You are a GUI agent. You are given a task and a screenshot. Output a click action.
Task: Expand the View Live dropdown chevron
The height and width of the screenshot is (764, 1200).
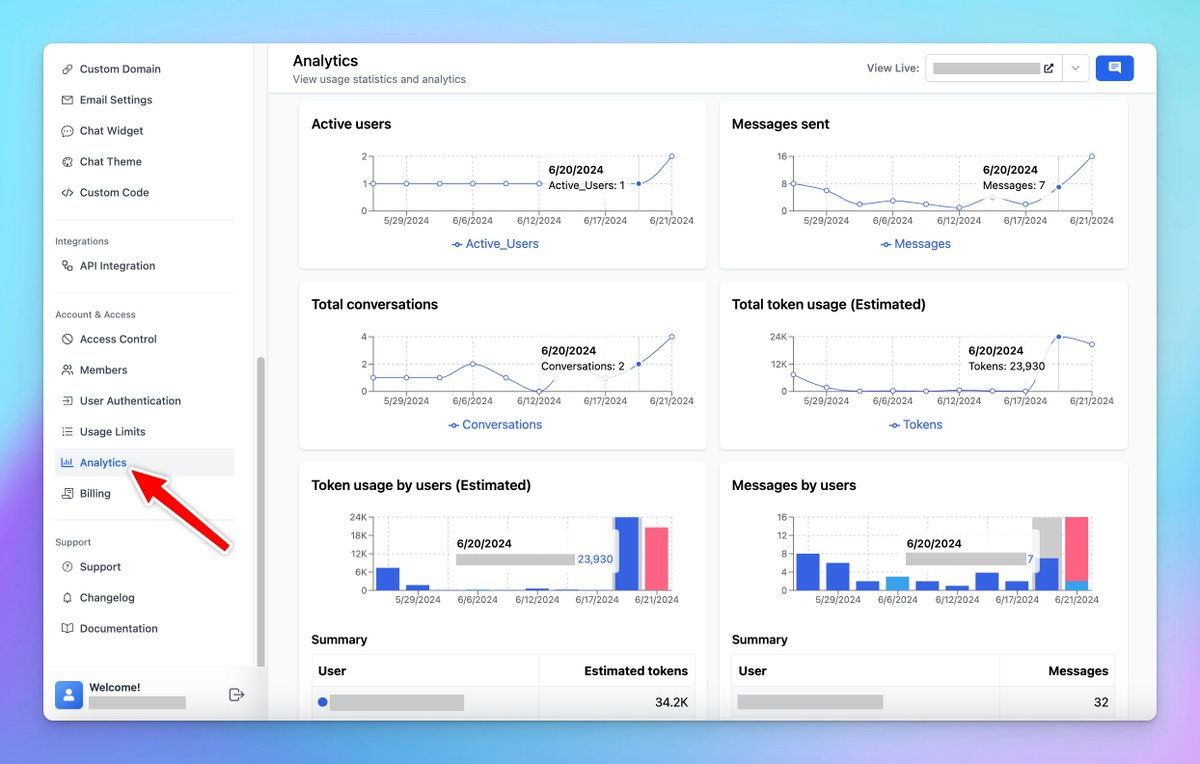(x=1075, y=69)
